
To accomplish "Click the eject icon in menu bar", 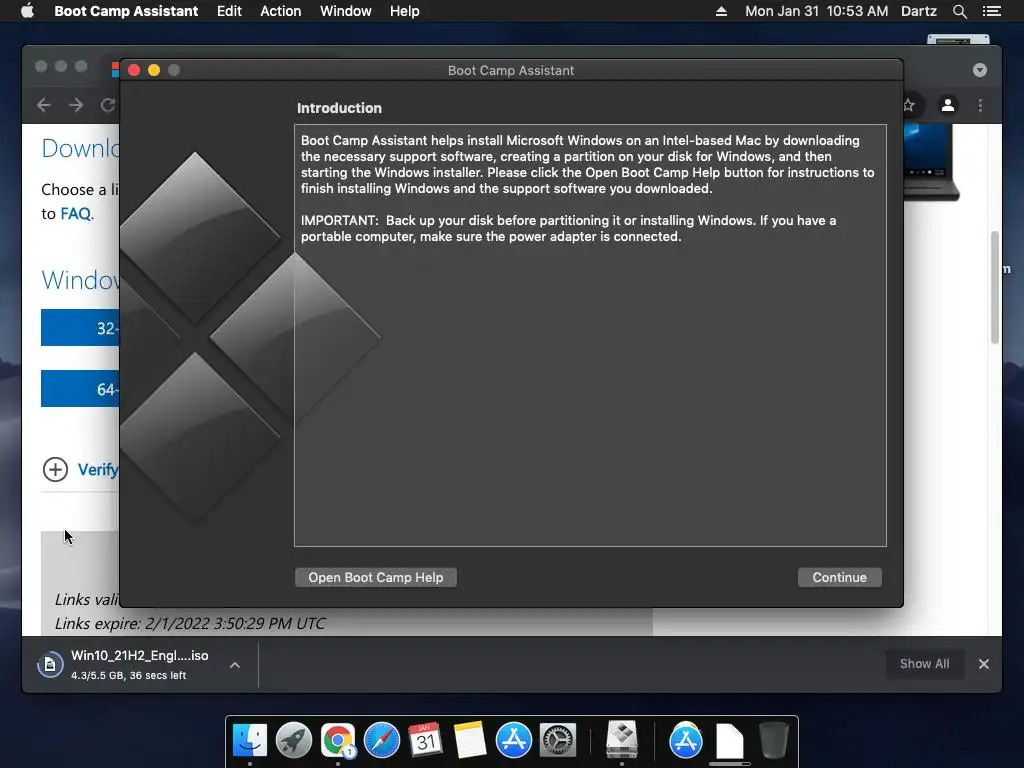I will [x=721, y=11].
